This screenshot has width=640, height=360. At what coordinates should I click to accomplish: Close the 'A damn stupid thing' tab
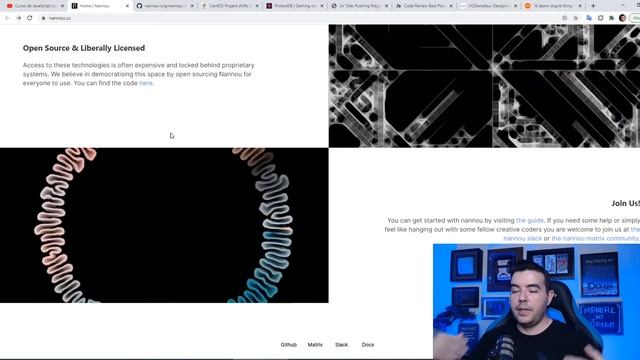[580, 6]
